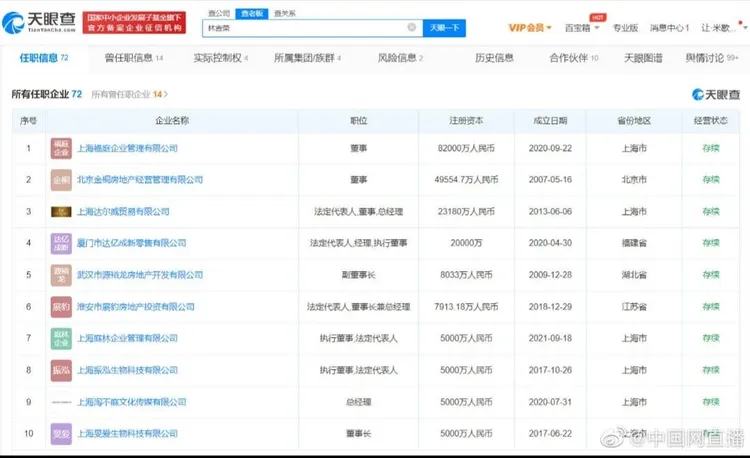
Task: Open the 所属集团/族群 tab
Action: point(307,58)
